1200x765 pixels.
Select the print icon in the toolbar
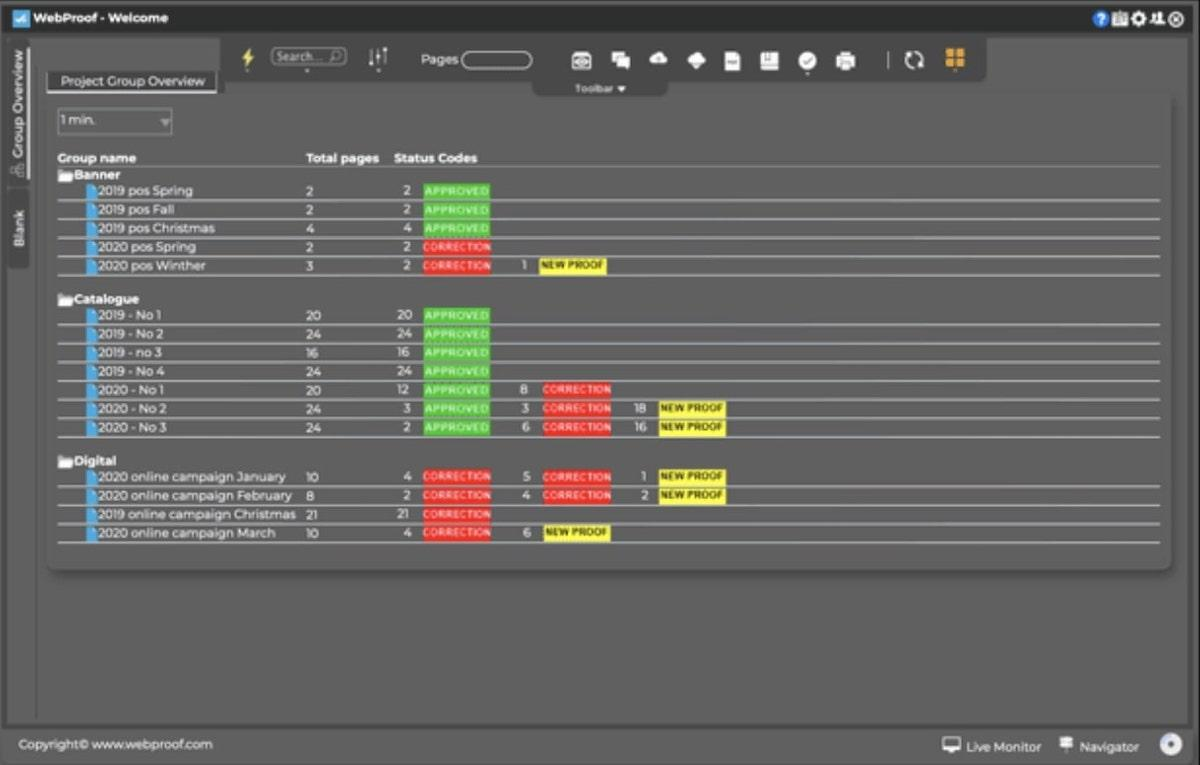point(845,60)
